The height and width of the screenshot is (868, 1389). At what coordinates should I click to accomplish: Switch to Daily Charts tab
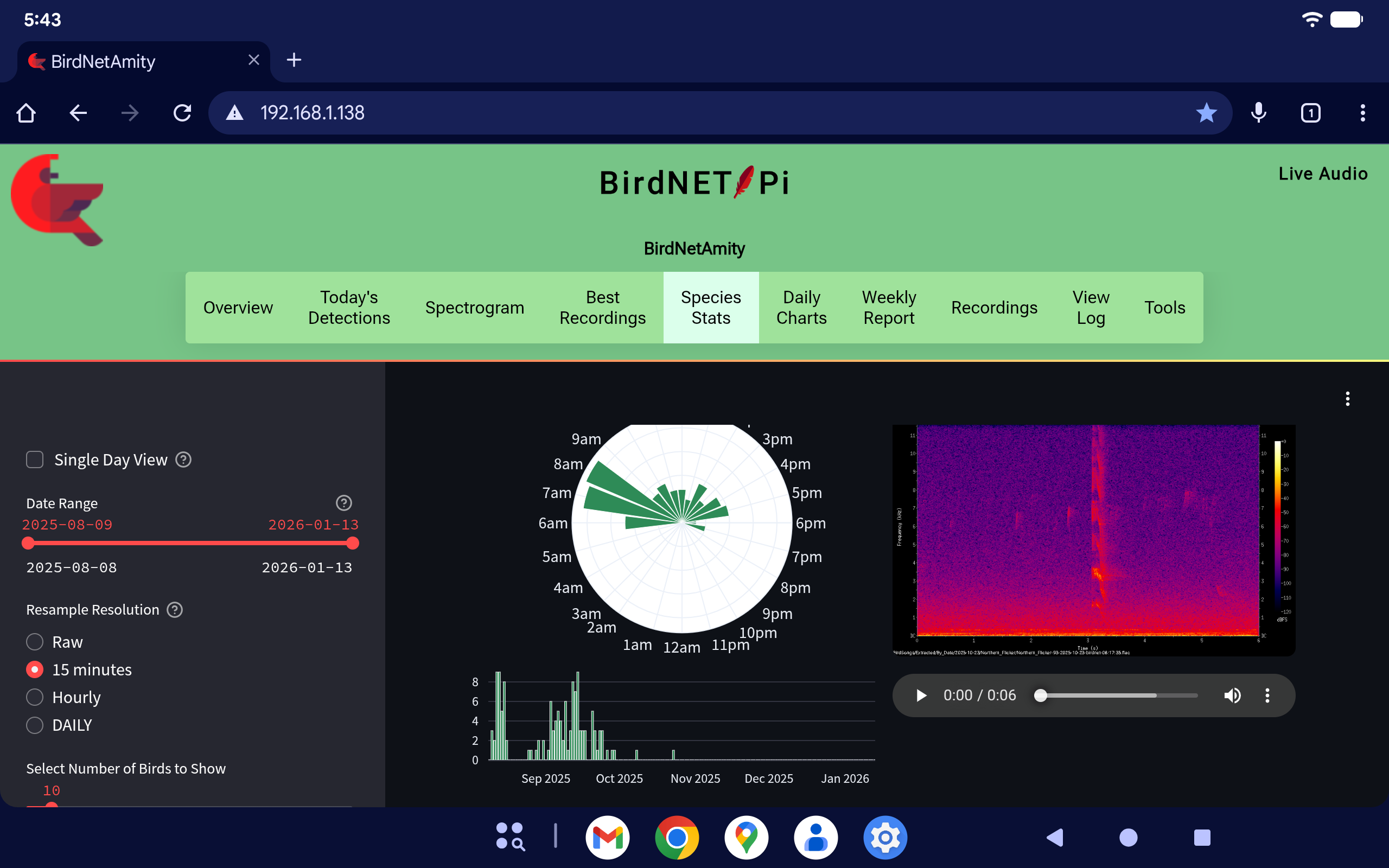[x=801, y=308]
